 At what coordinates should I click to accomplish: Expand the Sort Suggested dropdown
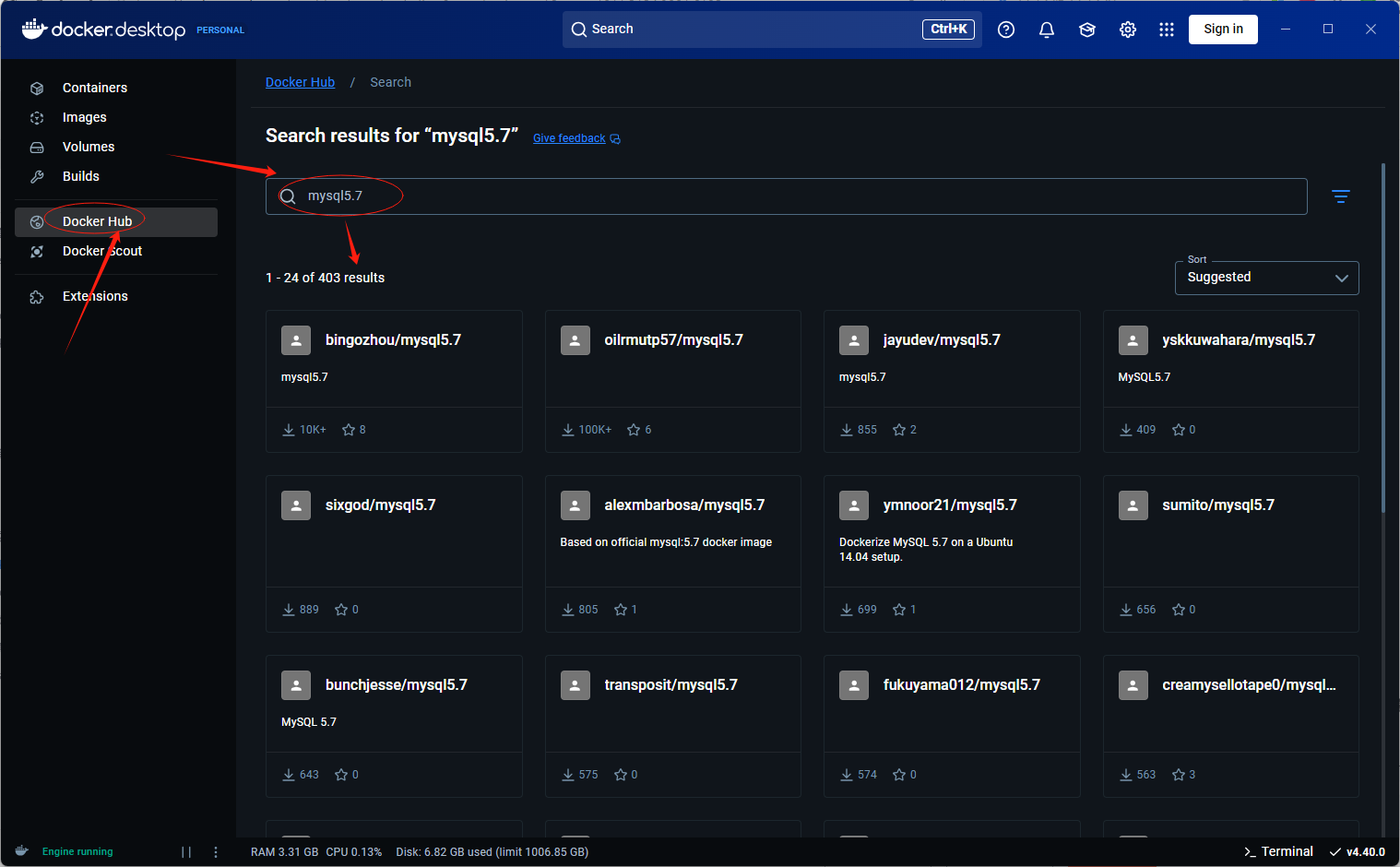pyautogui.click(x=1266, y=278)
